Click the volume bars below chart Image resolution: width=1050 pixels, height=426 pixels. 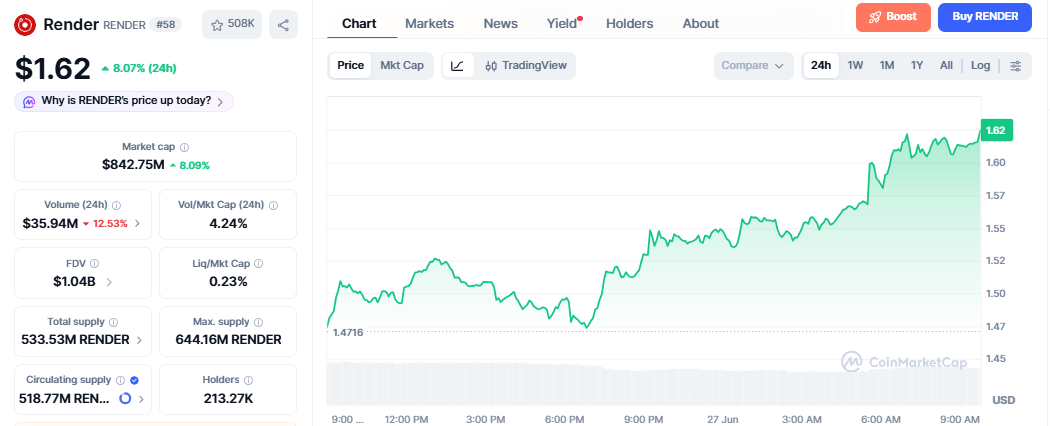(x=653, y=384)
